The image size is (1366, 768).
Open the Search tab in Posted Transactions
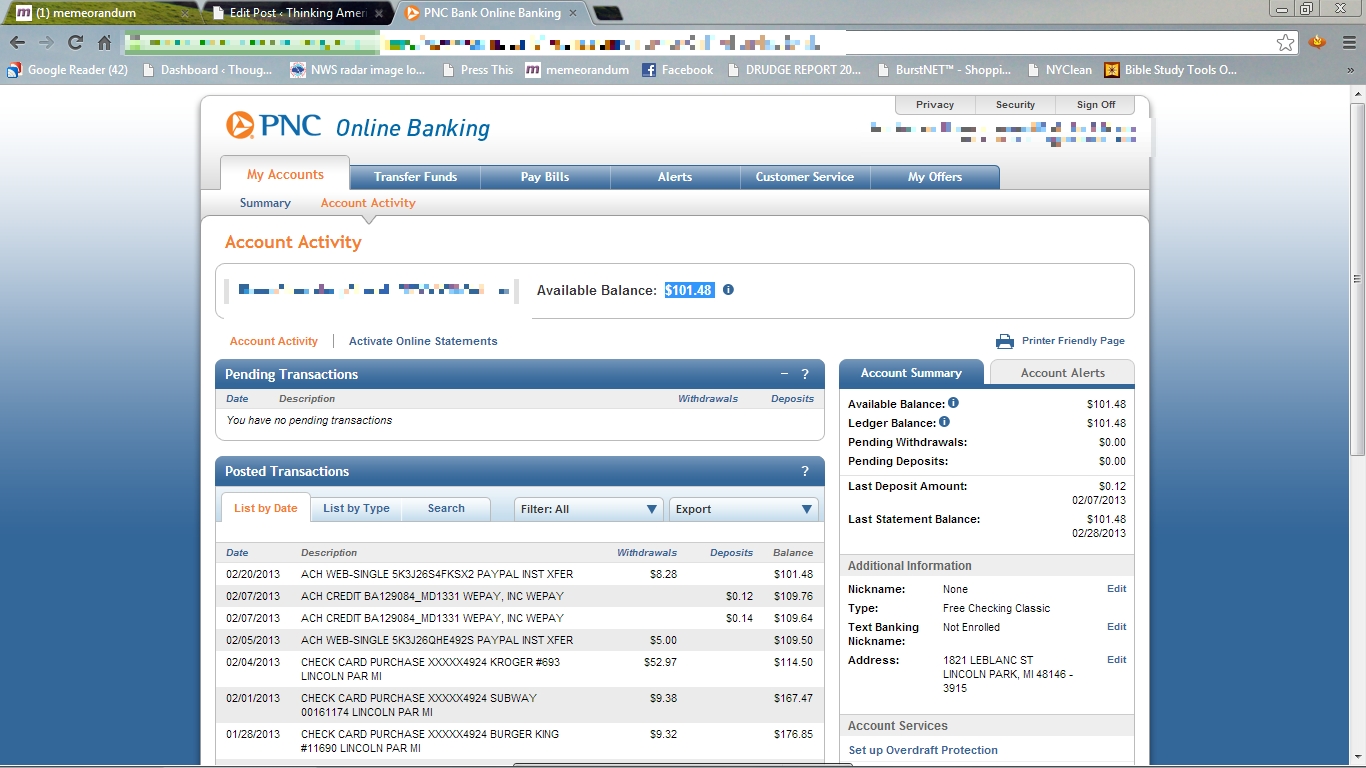446,508
